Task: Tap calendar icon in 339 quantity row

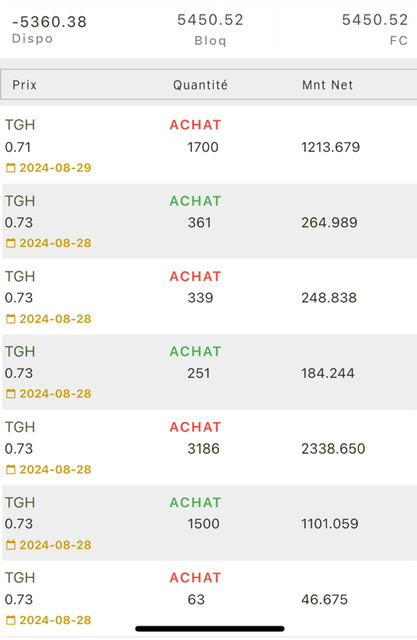Action: pos(11,319)
